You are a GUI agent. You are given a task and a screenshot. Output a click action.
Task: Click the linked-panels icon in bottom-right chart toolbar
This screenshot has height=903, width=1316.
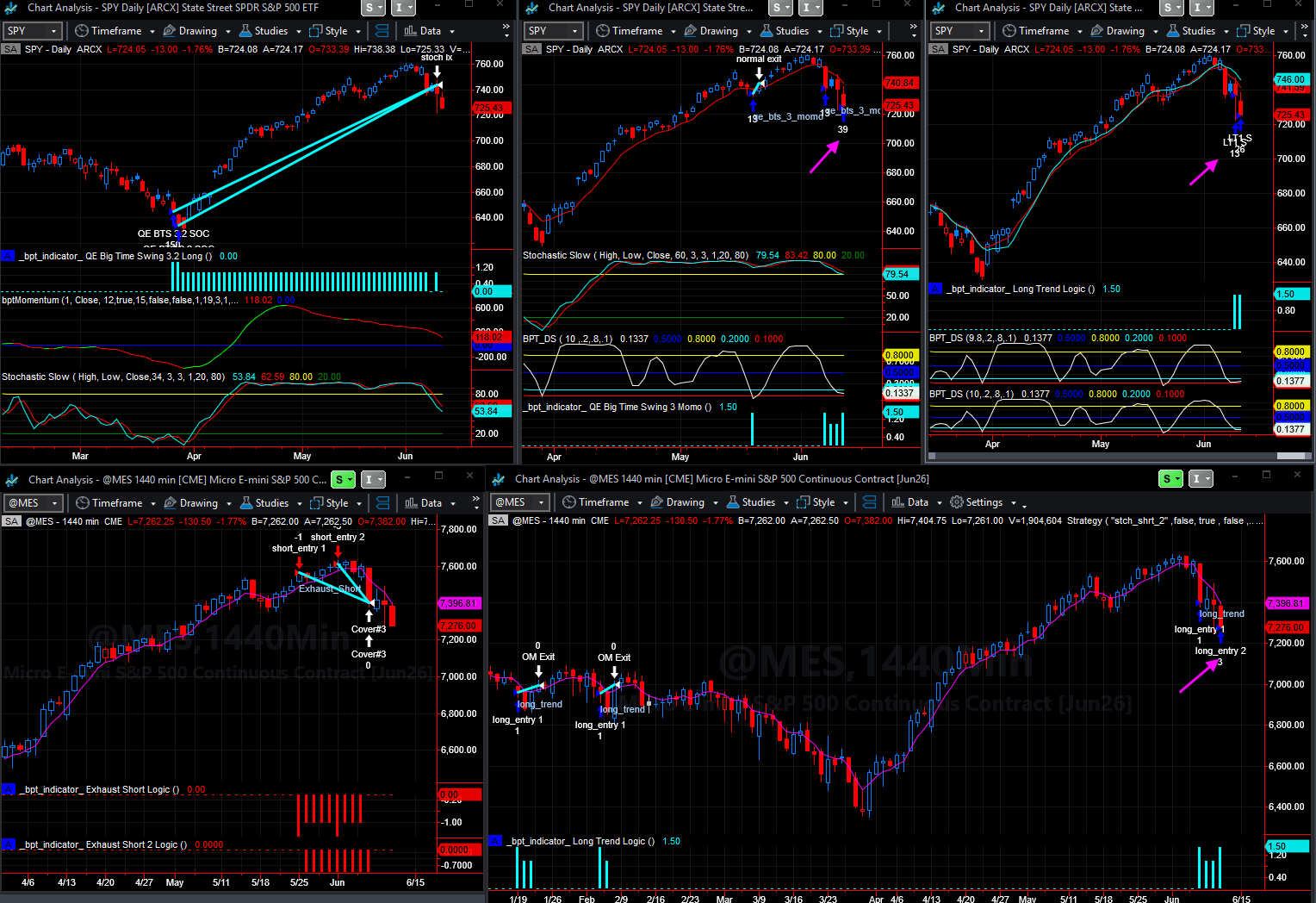point(870,502)
